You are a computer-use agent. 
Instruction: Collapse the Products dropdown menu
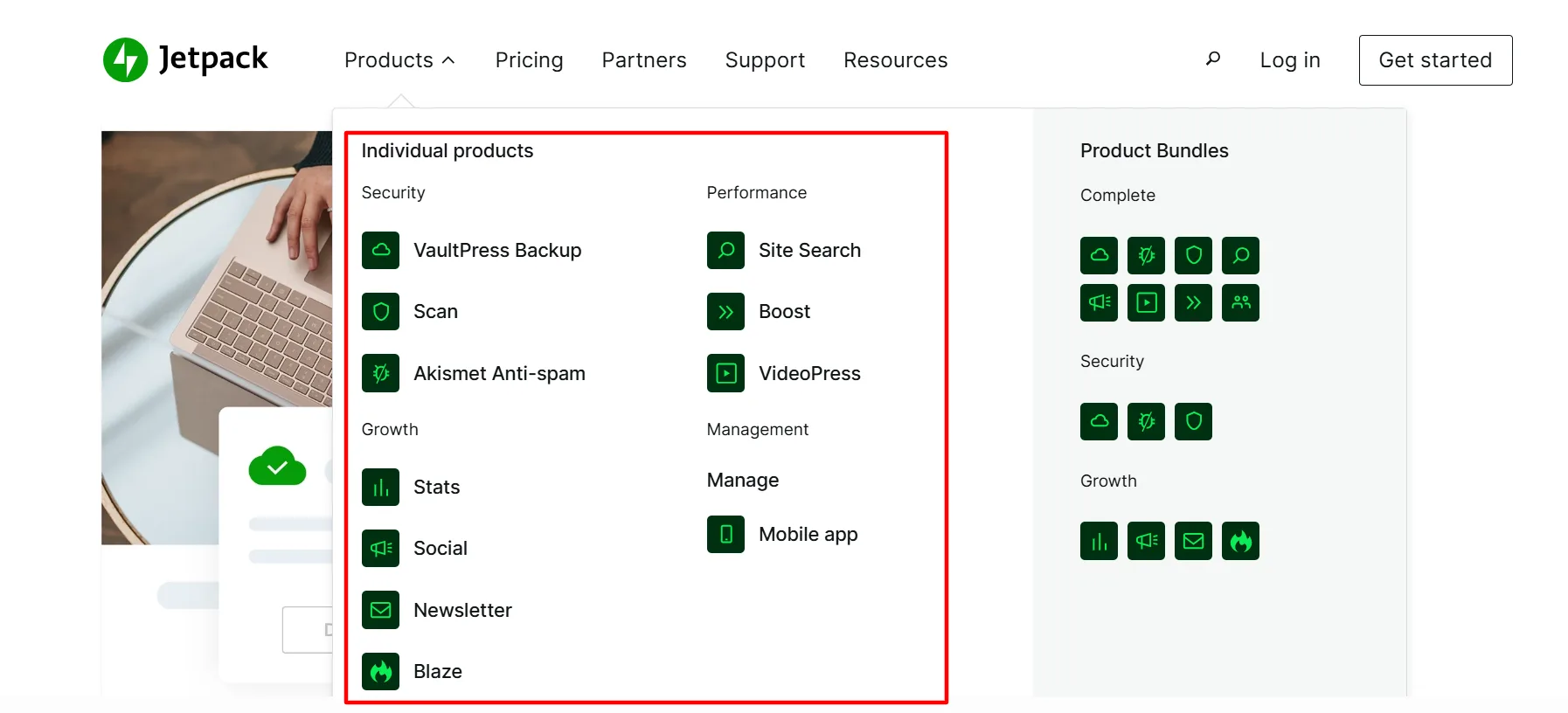pyautogui.click(x=399, y=60)
